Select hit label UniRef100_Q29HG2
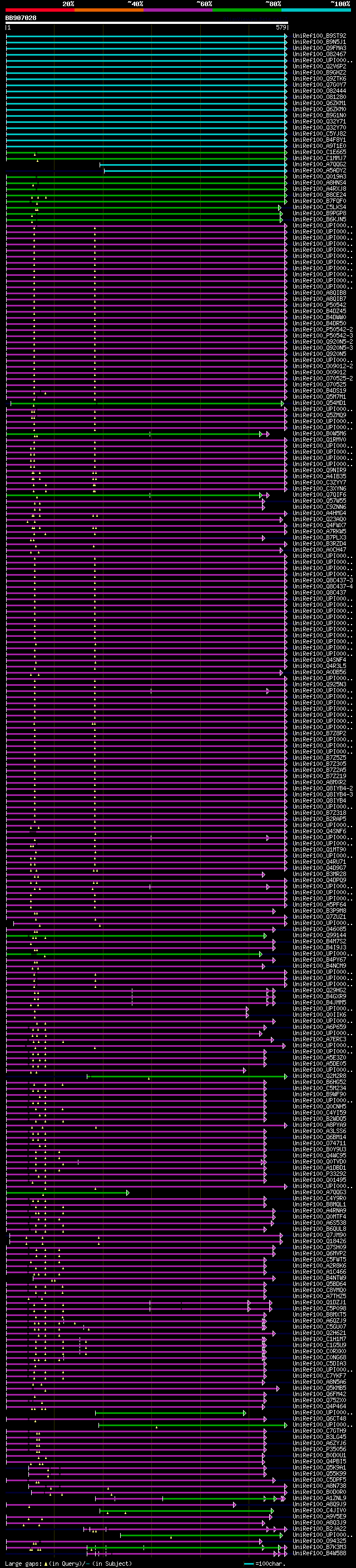Screen dimensions: 356x1568 point(319,990)
